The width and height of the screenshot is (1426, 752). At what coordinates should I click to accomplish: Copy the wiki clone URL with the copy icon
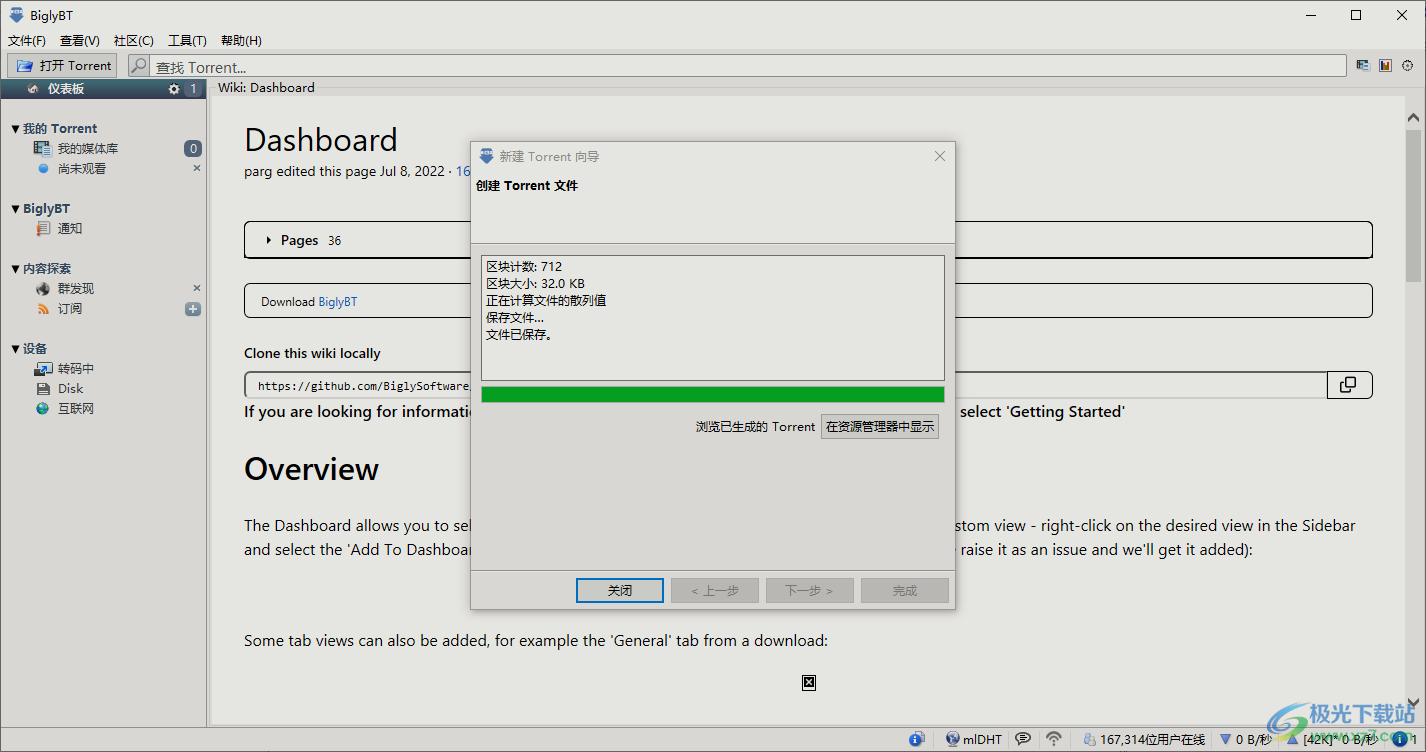1349,385
